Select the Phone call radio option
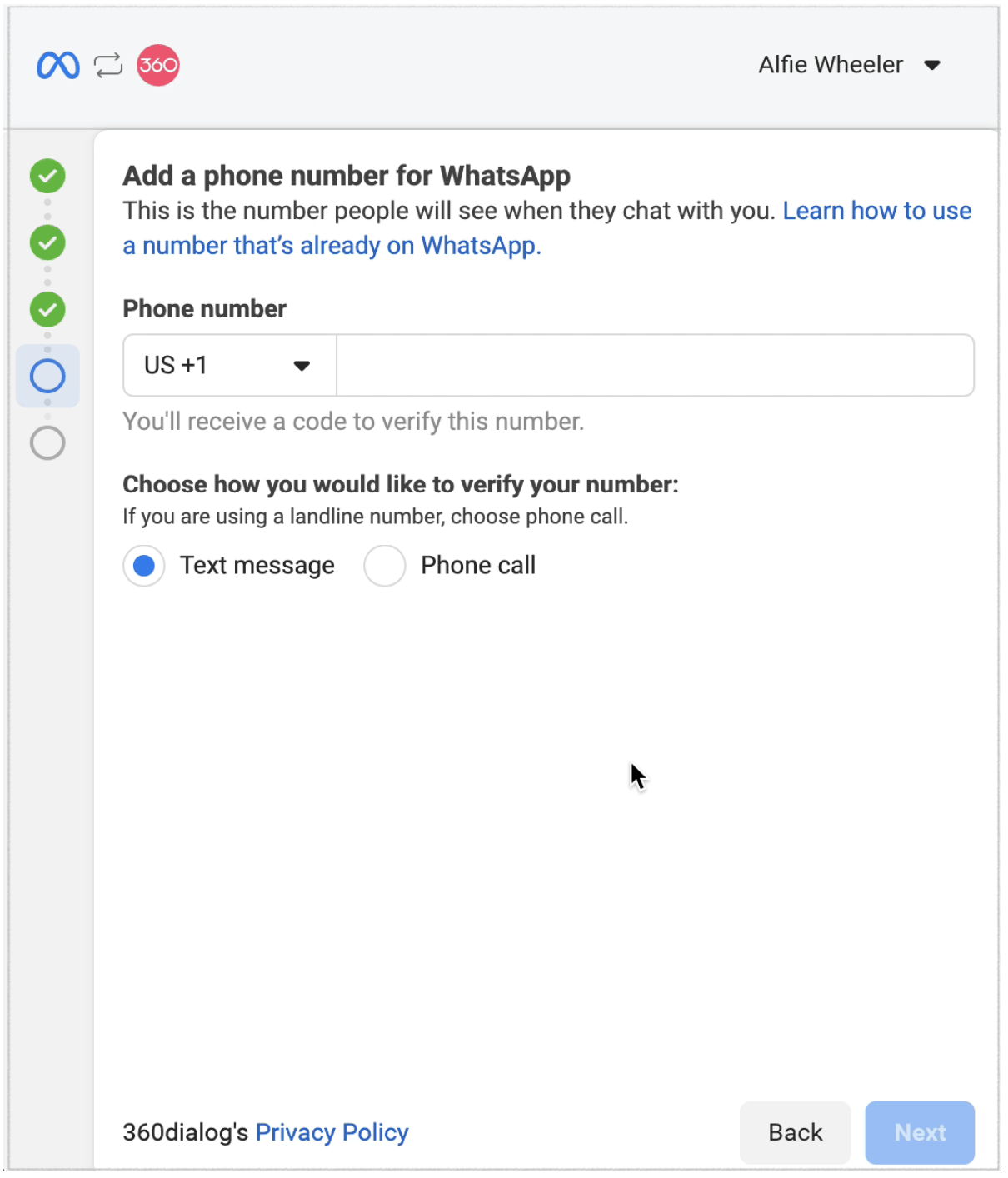1008x1178 pixels. pyautogui.click(x=385, y=566)
